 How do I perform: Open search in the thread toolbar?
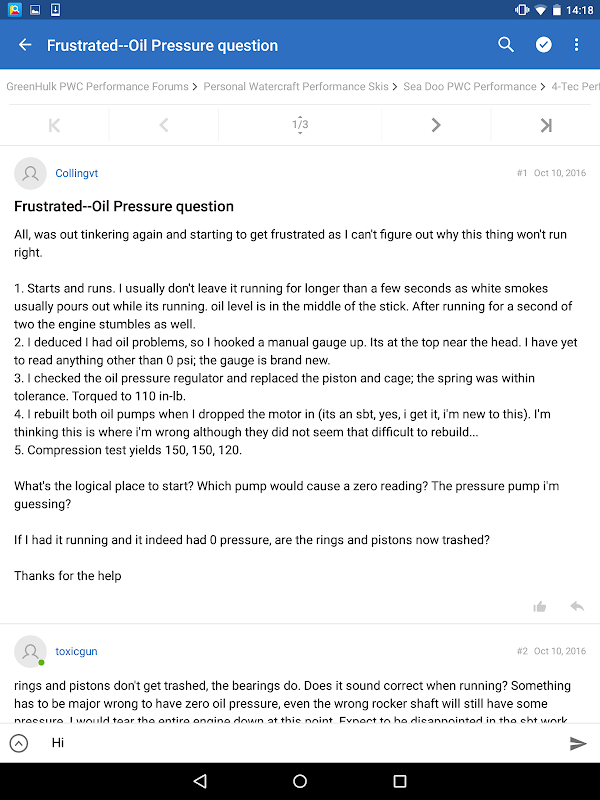coord(506,45)
